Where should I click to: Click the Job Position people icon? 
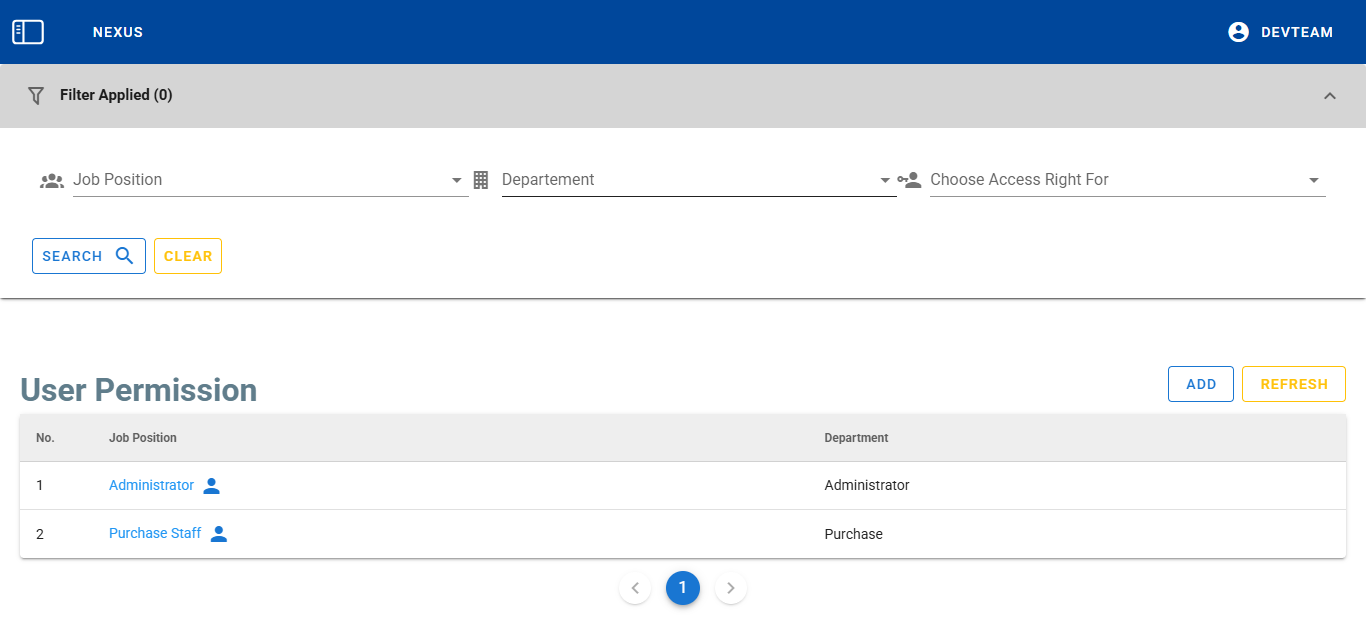point(52,181)
